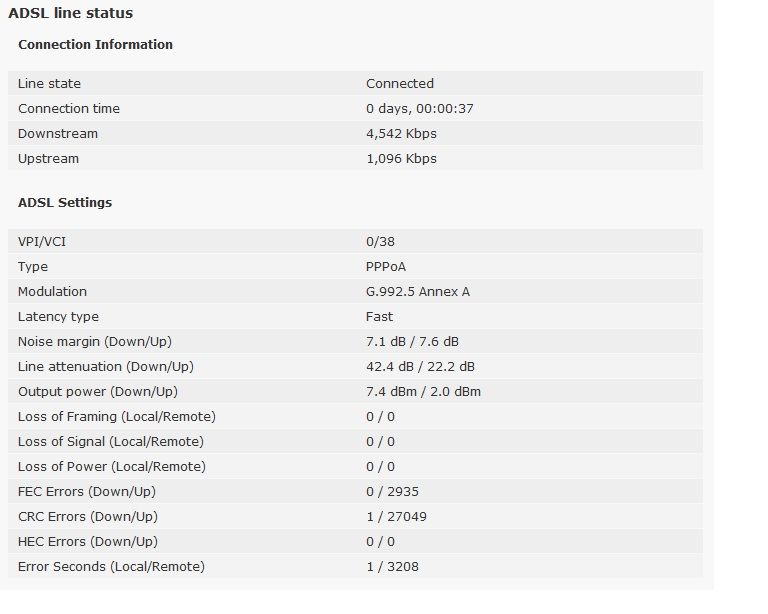This screenshot has height=614, width=768.
Task: Select the PPPoA type value
Action: (x=385, y=267)
